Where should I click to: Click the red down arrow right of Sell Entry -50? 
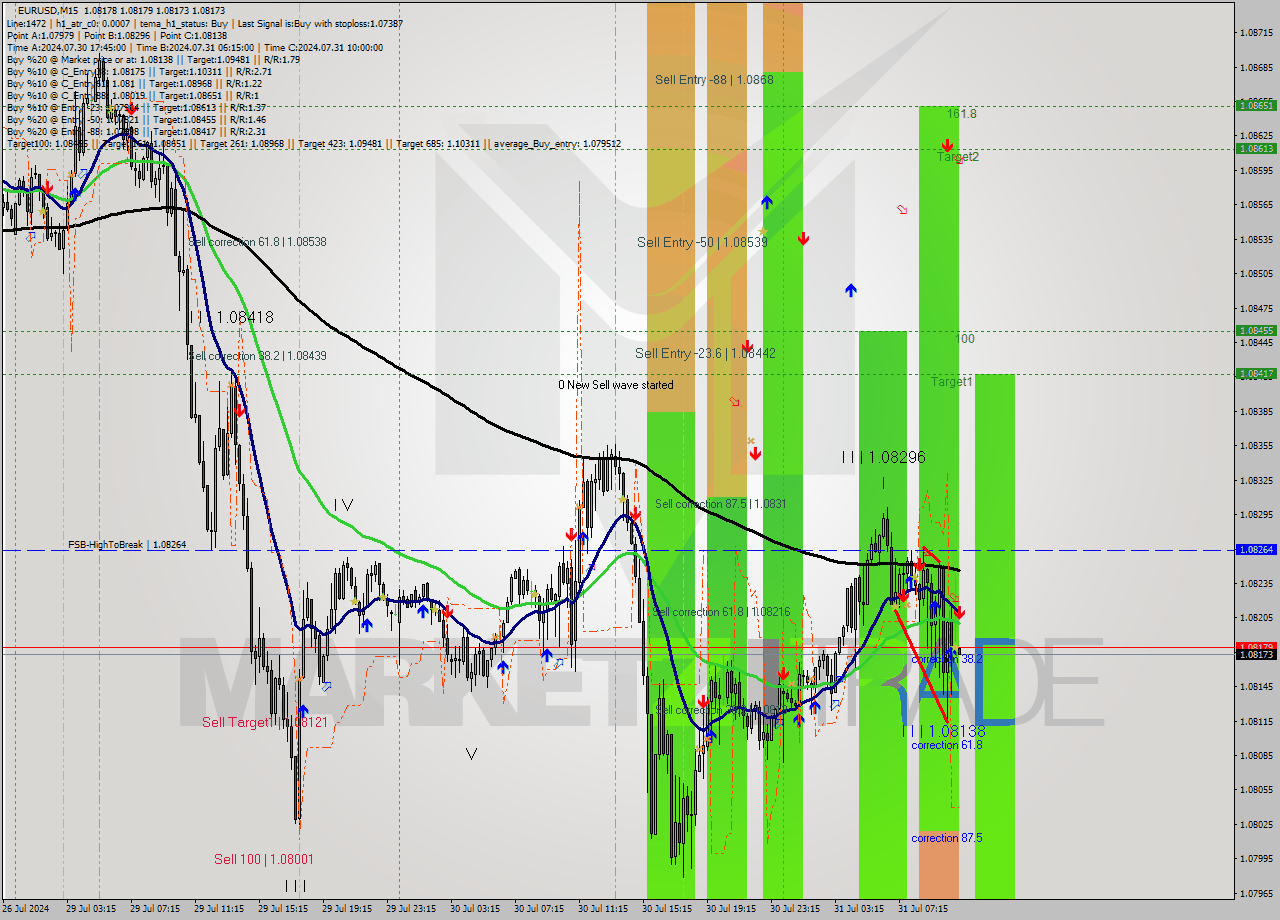pos(803,238)
